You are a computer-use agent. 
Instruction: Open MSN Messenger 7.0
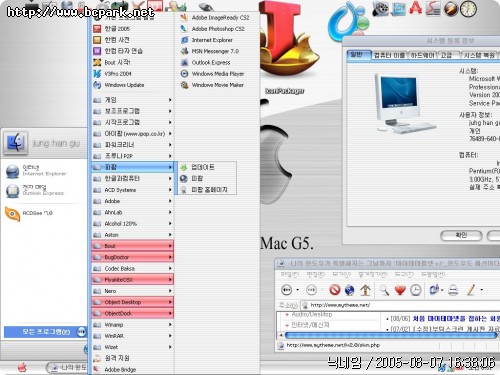pyautogui.click(x=210, y=51)
